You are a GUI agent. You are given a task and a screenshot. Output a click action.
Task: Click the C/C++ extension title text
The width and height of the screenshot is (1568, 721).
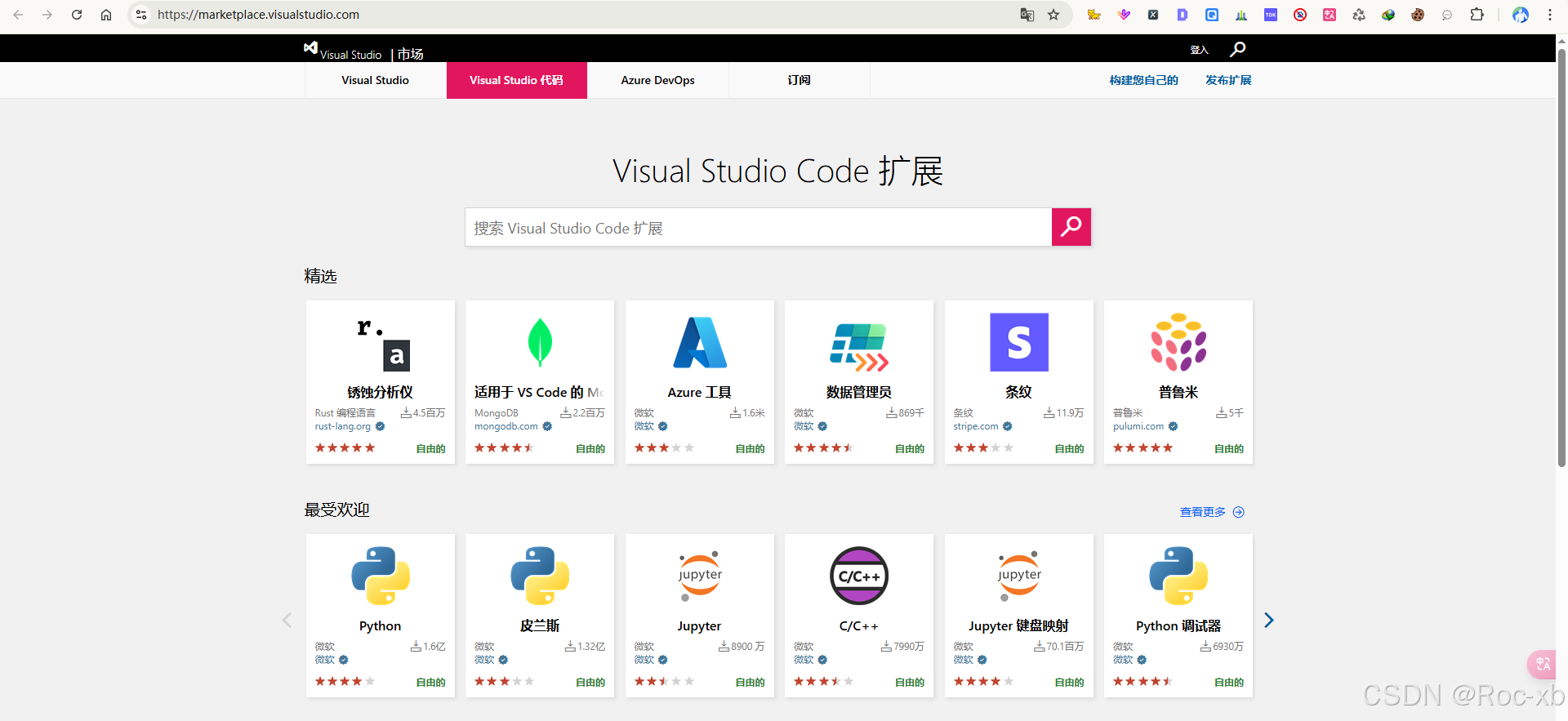(x=859, y=626)
